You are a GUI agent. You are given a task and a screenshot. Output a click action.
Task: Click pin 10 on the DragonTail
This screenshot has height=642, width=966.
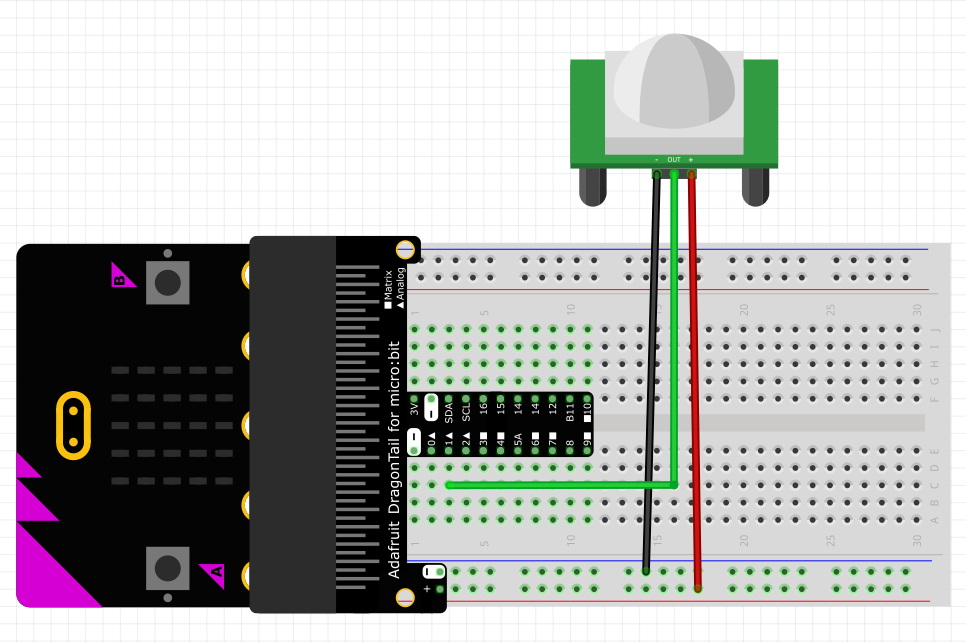click(x=587, y=407)
